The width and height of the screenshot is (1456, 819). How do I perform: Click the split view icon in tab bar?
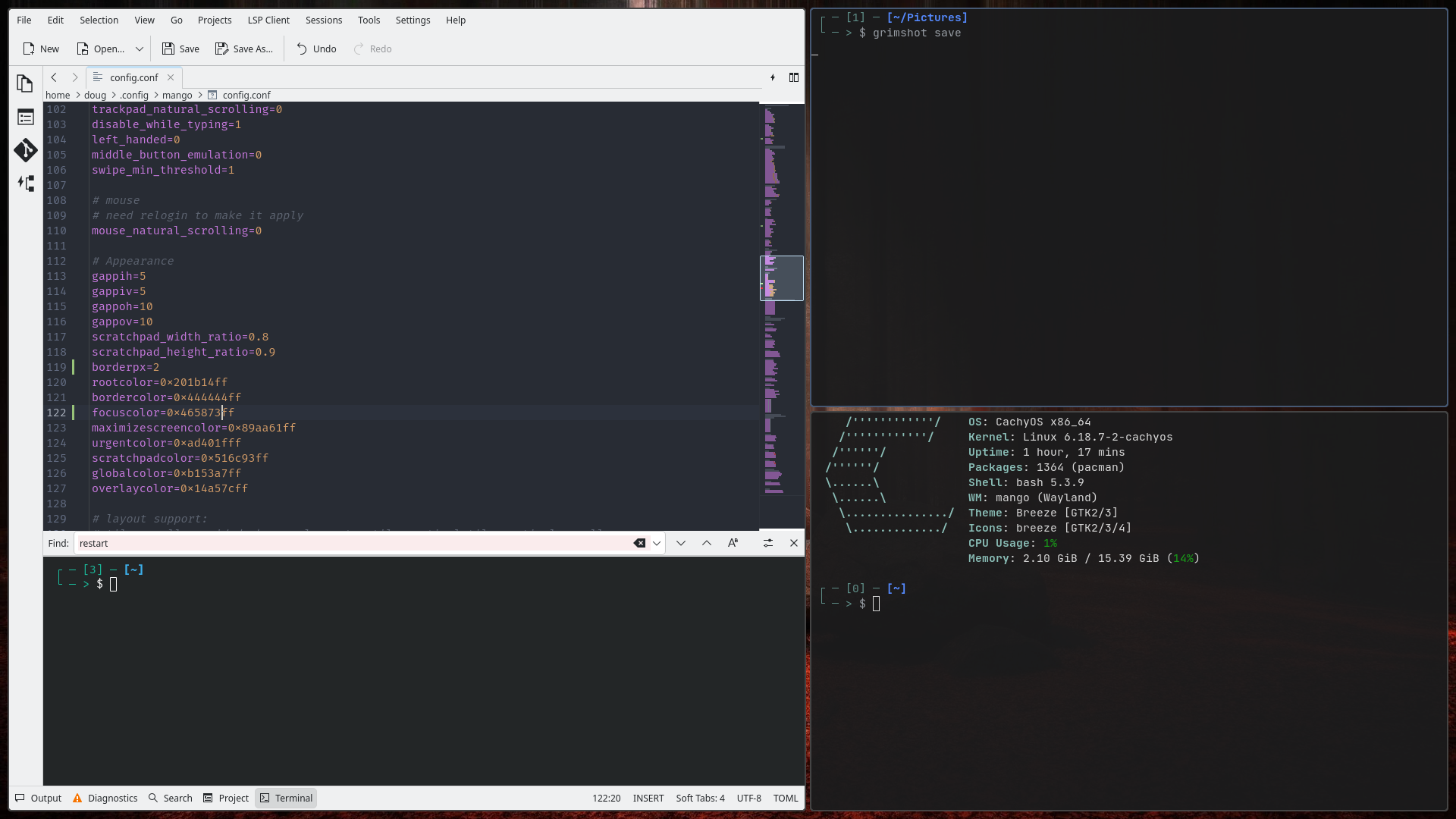click(x=794, y=77)
